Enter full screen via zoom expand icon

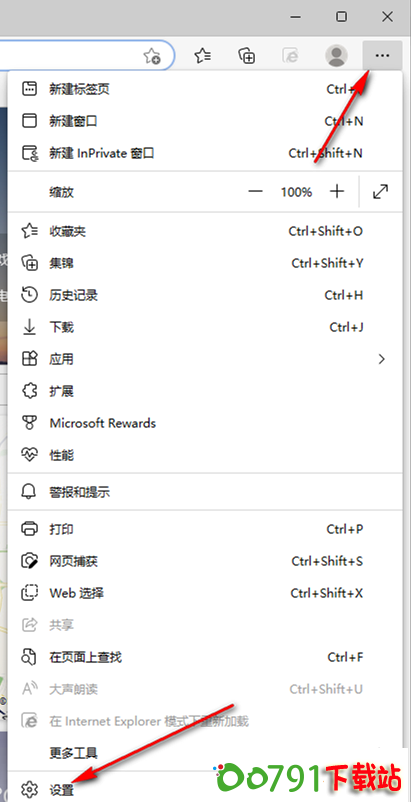(x=380, y=192)
